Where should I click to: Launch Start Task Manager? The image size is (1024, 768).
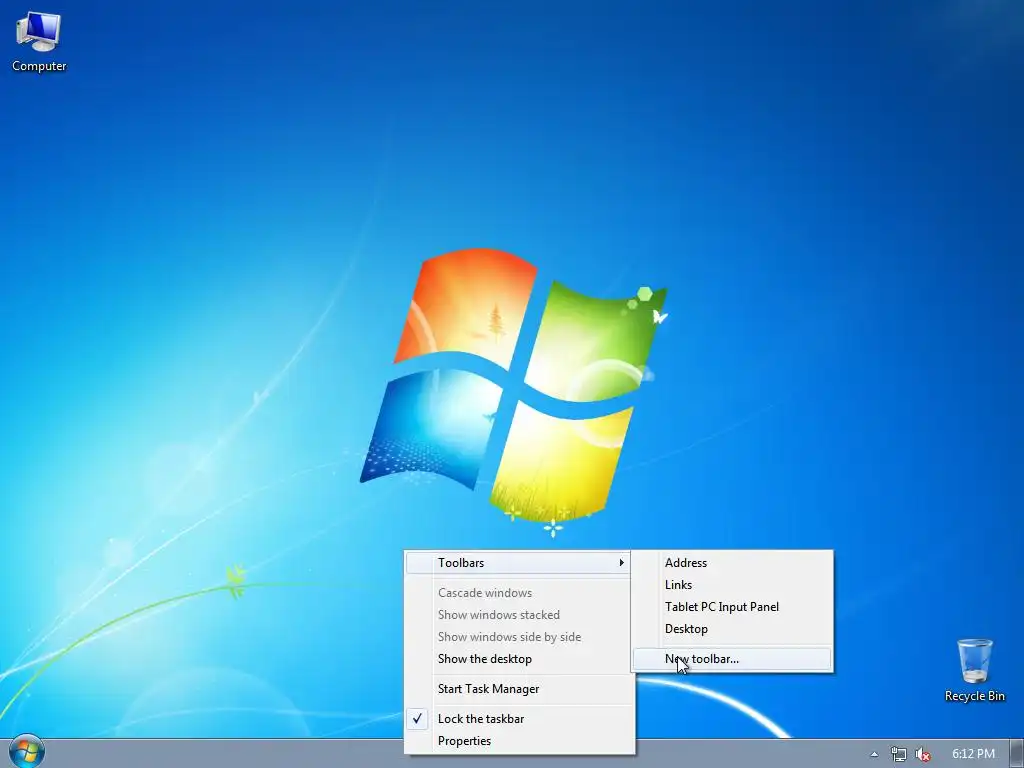point(520,689)
